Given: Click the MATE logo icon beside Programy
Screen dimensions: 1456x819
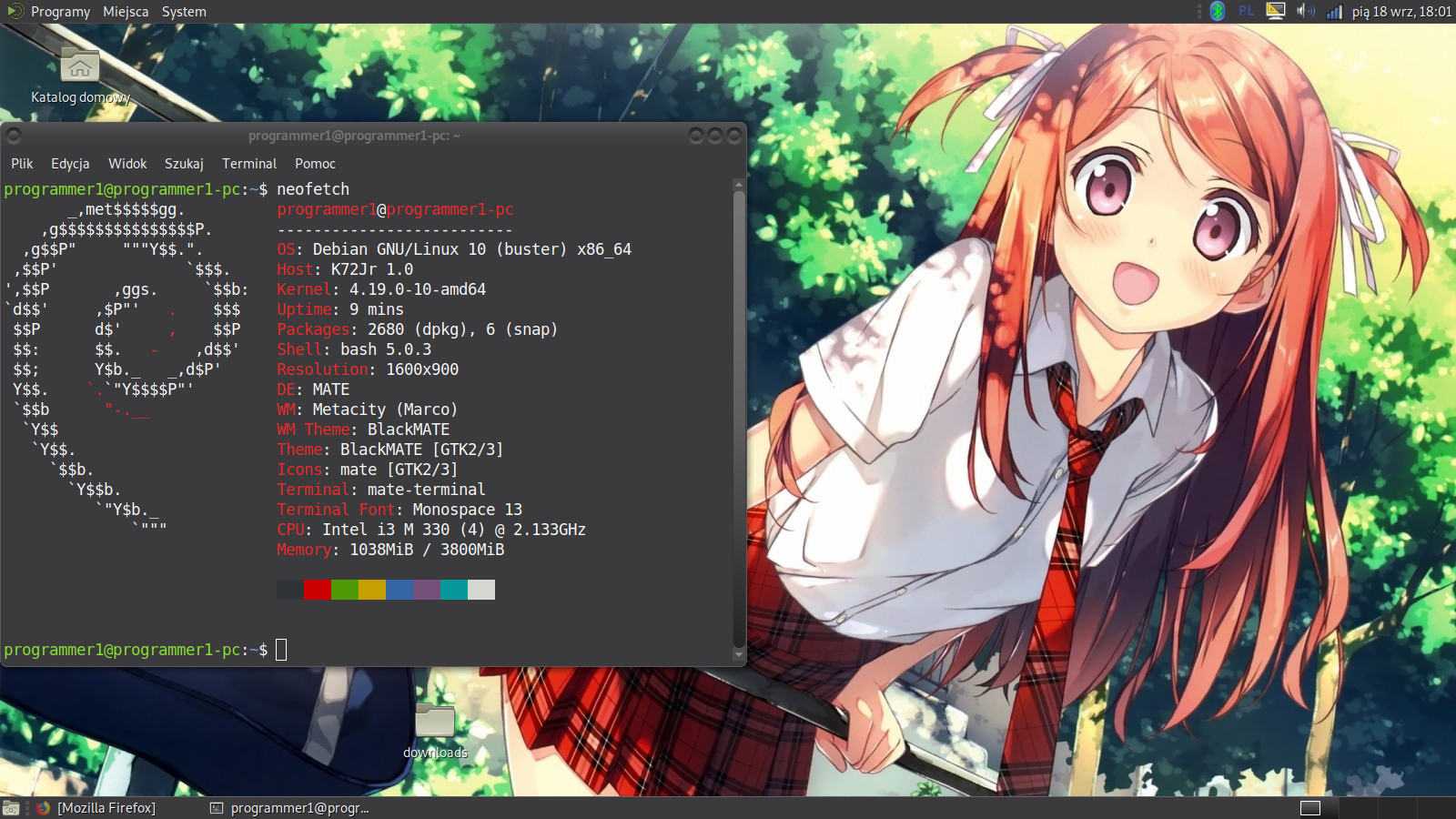Looking at the screenshot, I should coord(15,11).
